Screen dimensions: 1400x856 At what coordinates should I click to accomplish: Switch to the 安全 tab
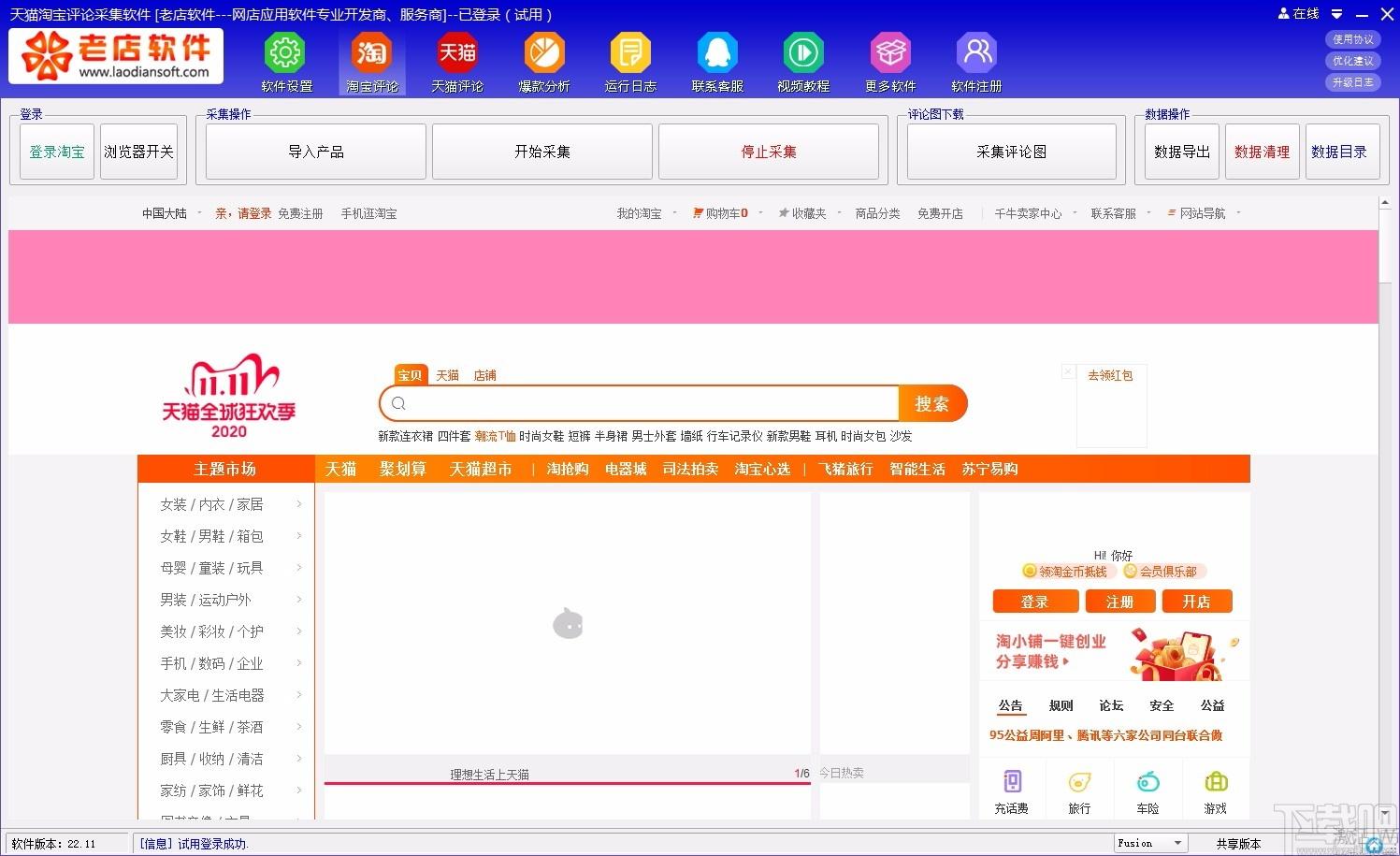[1162, 705]
